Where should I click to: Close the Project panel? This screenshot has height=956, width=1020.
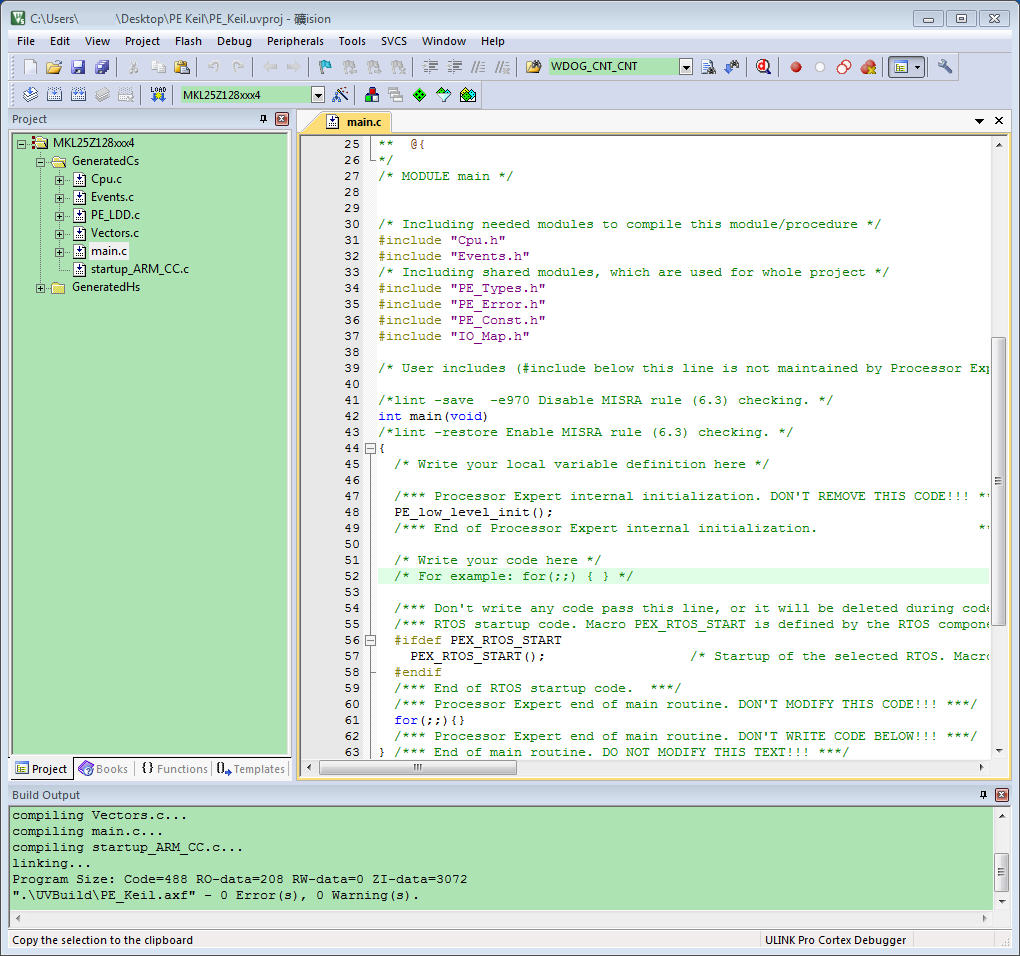pyautogui.click(x=282, y=119)
